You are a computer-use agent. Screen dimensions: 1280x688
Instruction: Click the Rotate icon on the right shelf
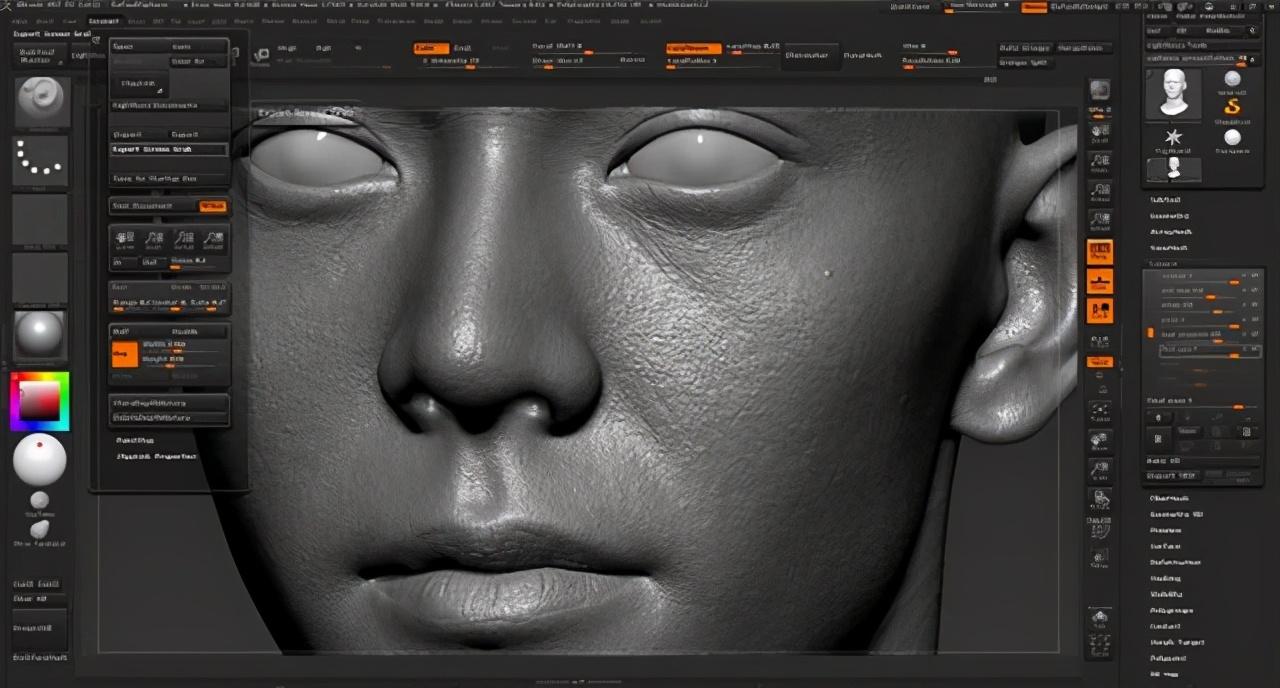point(1099,498)
